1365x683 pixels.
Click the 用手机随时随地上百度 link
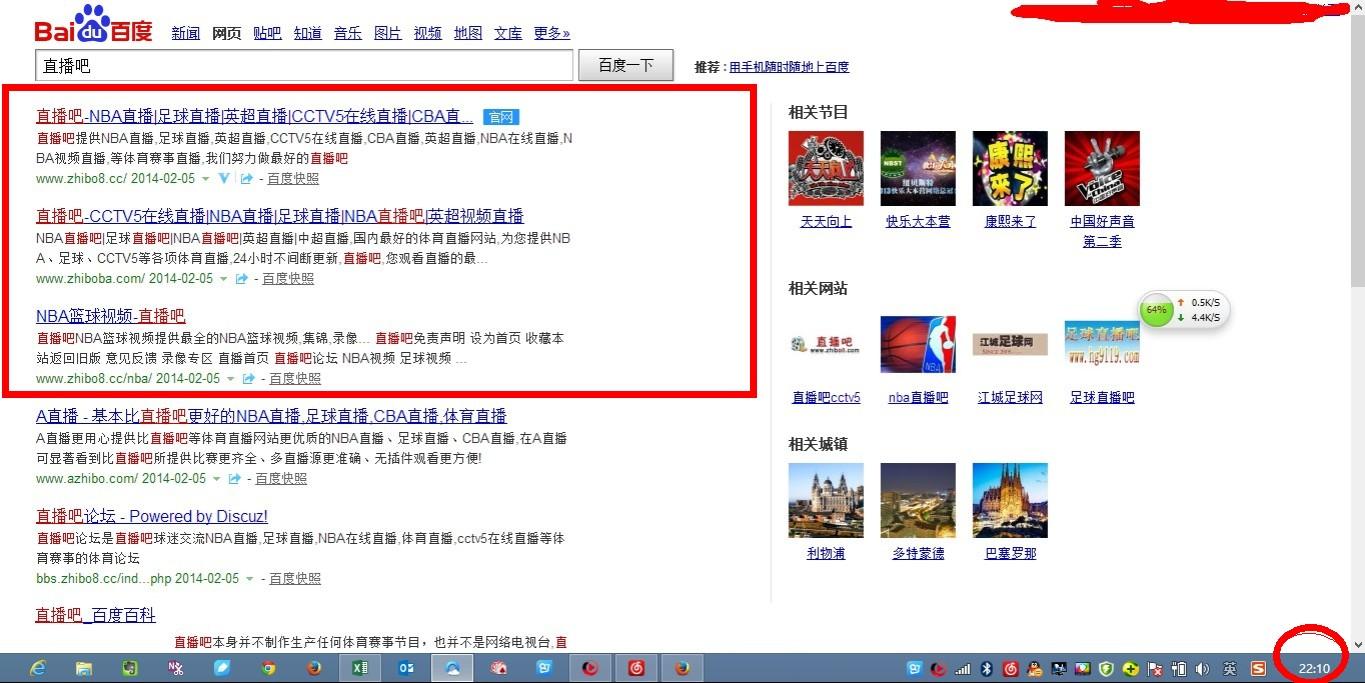789,67
